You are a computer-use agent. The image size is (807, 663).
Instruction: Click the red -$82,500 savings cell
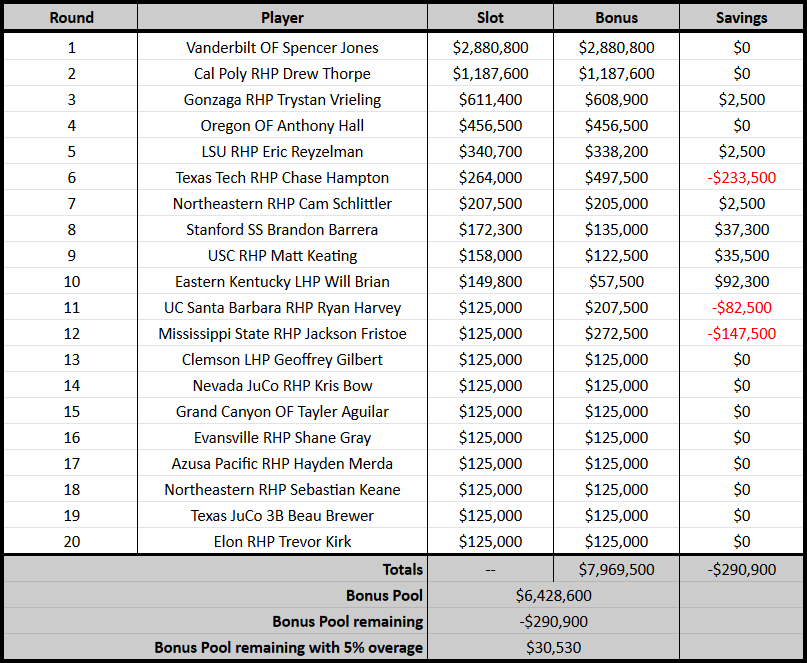(742, 307)
